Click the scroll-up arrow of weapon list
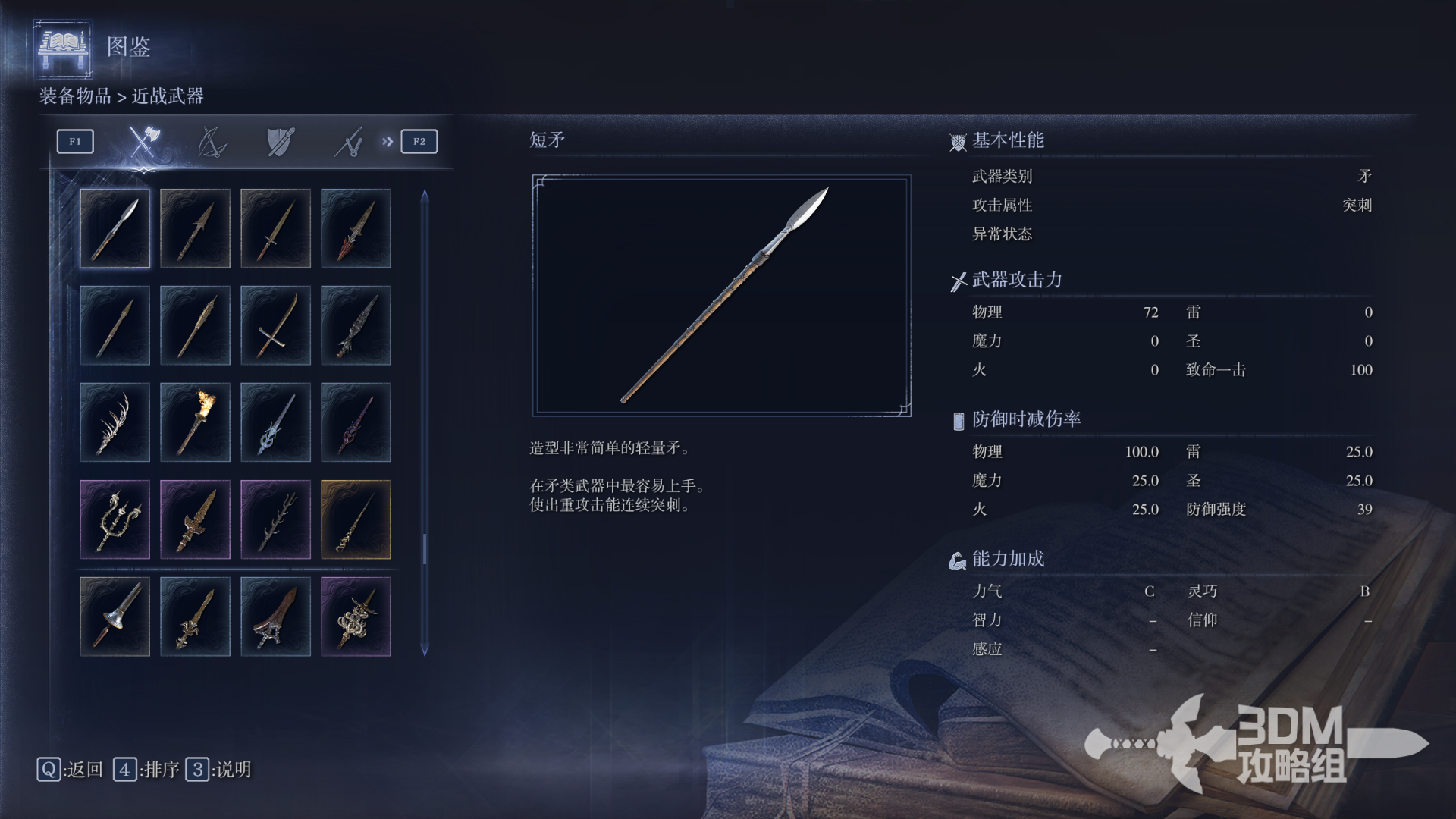Image resolution: width=1456 pixels, height=819 pixels. pyautogui.click(x=425, y=196)
